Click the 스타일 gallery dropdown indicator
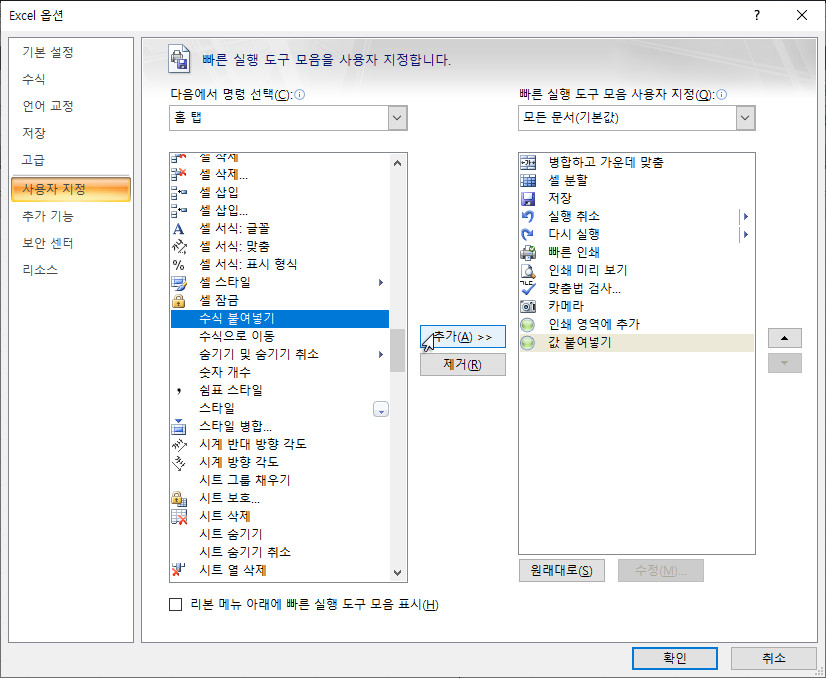The width and height of the screenshot is (826, 678). 381,409
